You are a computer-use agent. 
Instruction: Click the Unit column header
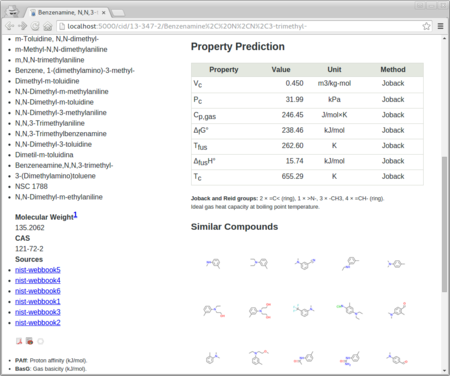(334, 70)
